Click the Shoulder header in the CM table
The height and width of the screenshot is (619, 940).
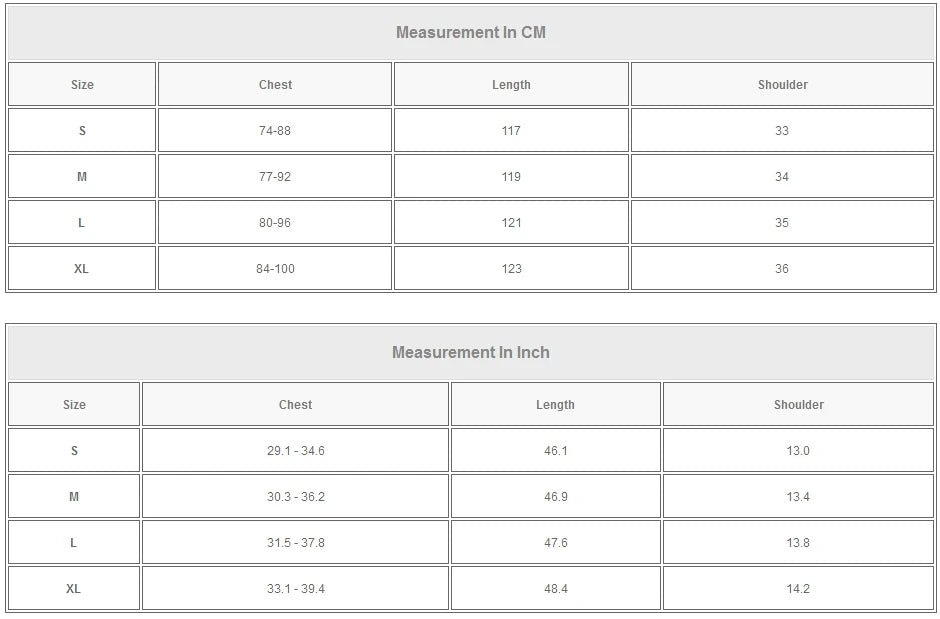tap(782, 85)
